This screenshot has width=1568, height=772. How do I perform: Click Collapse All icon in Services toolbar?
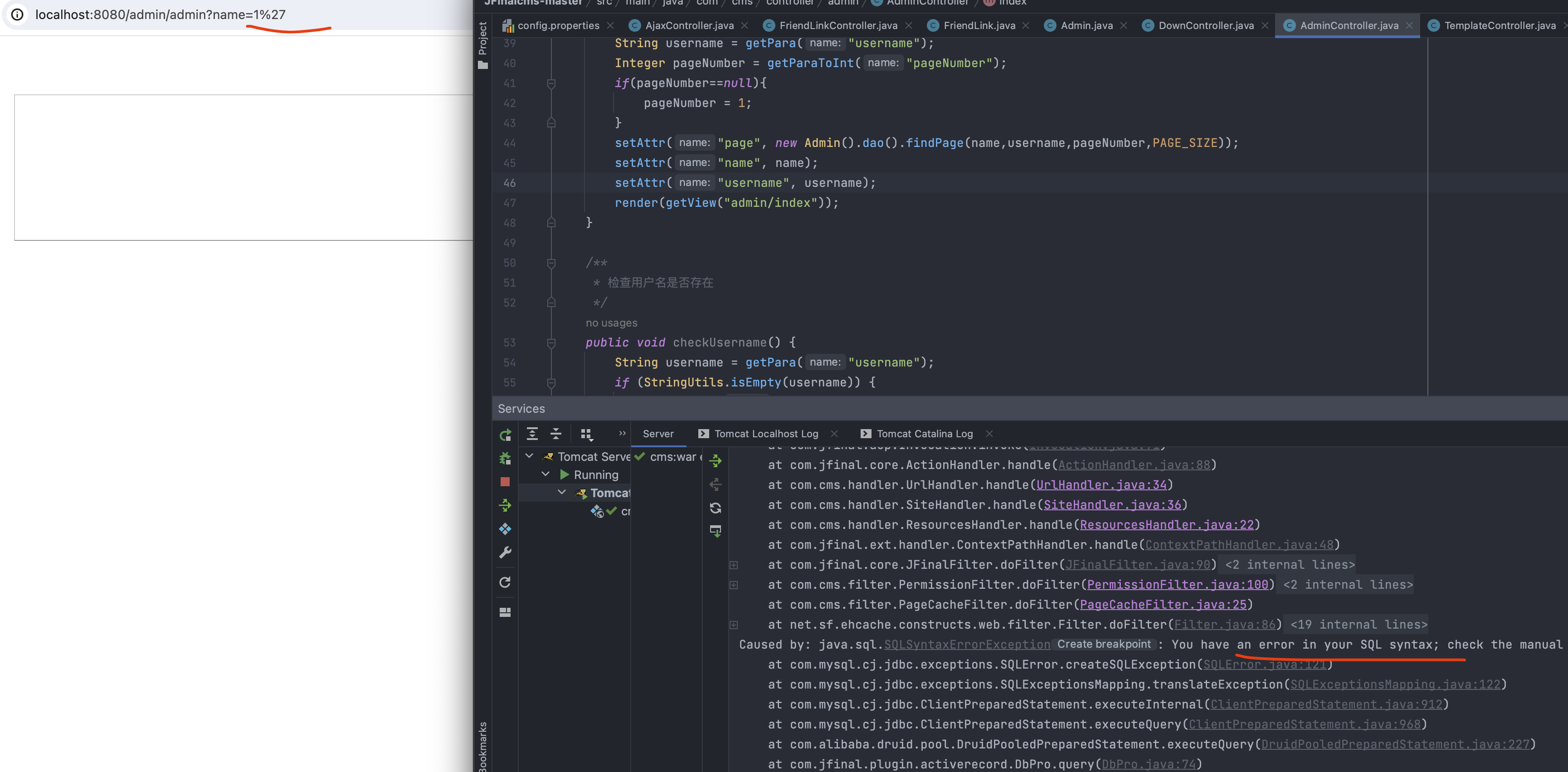(556, 434)
